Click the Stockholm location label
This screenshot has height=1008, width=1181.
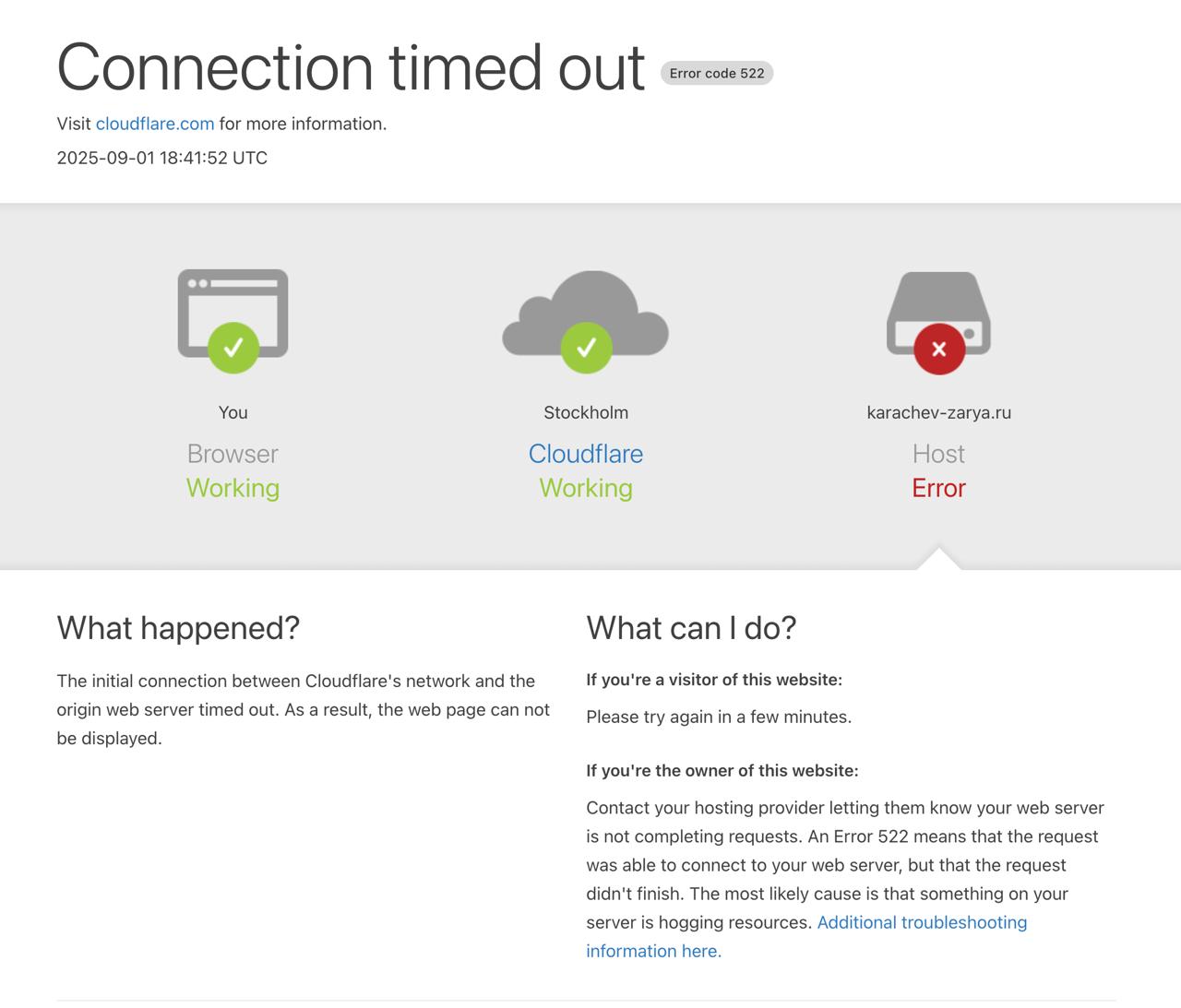point(586,412)
